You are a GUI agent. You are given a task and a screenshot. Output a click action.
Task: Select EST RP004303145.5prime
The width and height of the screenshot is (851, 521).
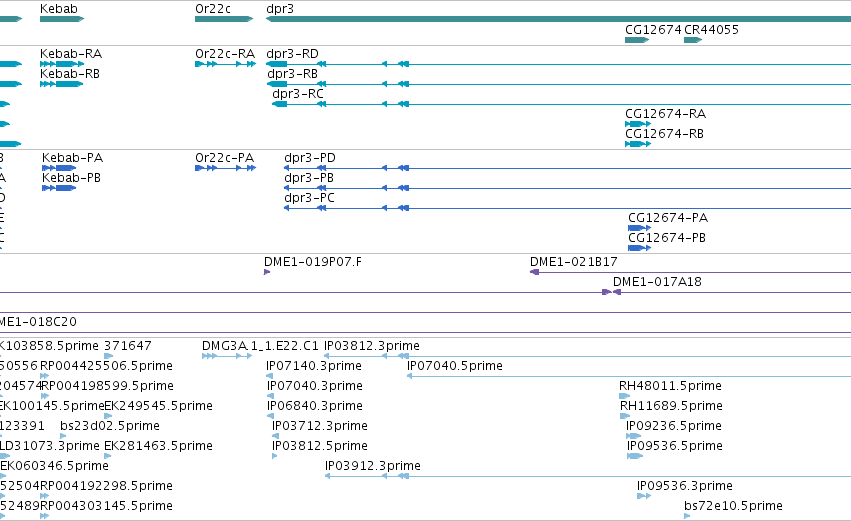click(x=45, y=516)
